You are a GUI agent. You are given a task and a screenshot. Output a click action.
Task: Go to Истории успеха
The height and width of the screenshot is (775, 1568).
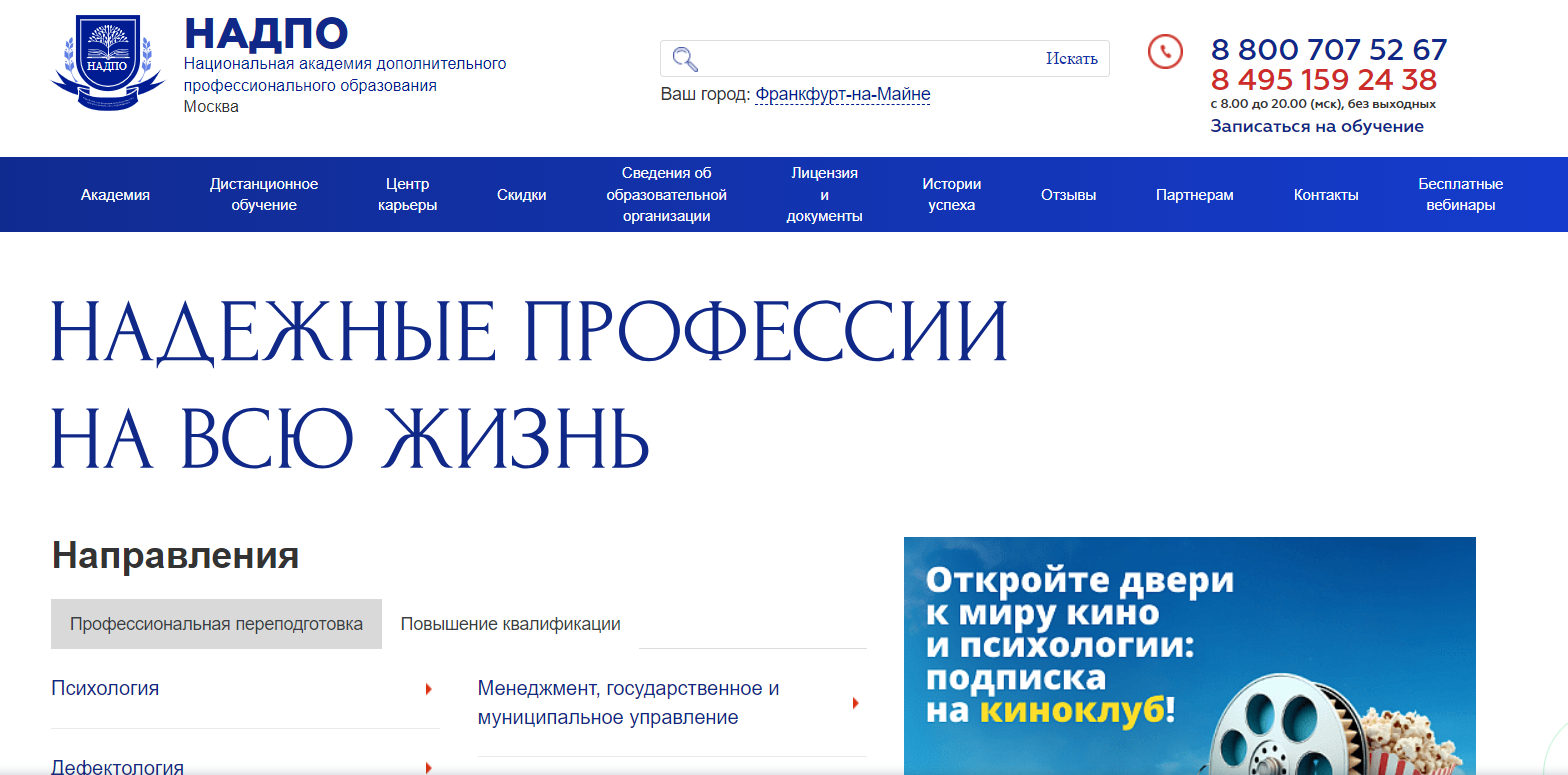951,194
